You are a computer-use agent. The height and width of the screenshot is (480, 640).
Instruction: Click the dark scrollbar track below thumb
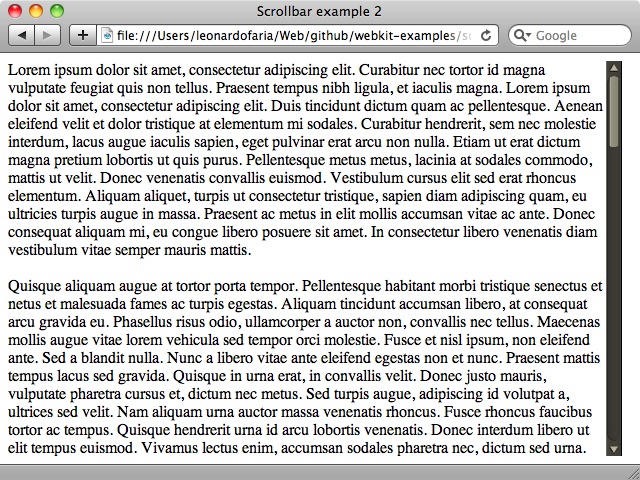point(614,294)
